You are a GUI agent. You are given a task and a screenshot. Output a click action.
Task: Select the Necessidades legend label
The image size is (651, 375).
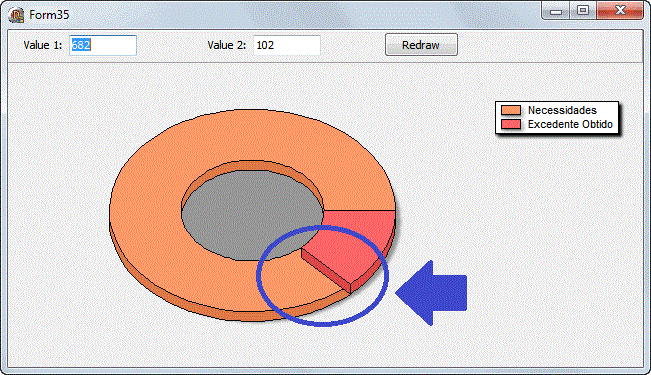[562, 110]
